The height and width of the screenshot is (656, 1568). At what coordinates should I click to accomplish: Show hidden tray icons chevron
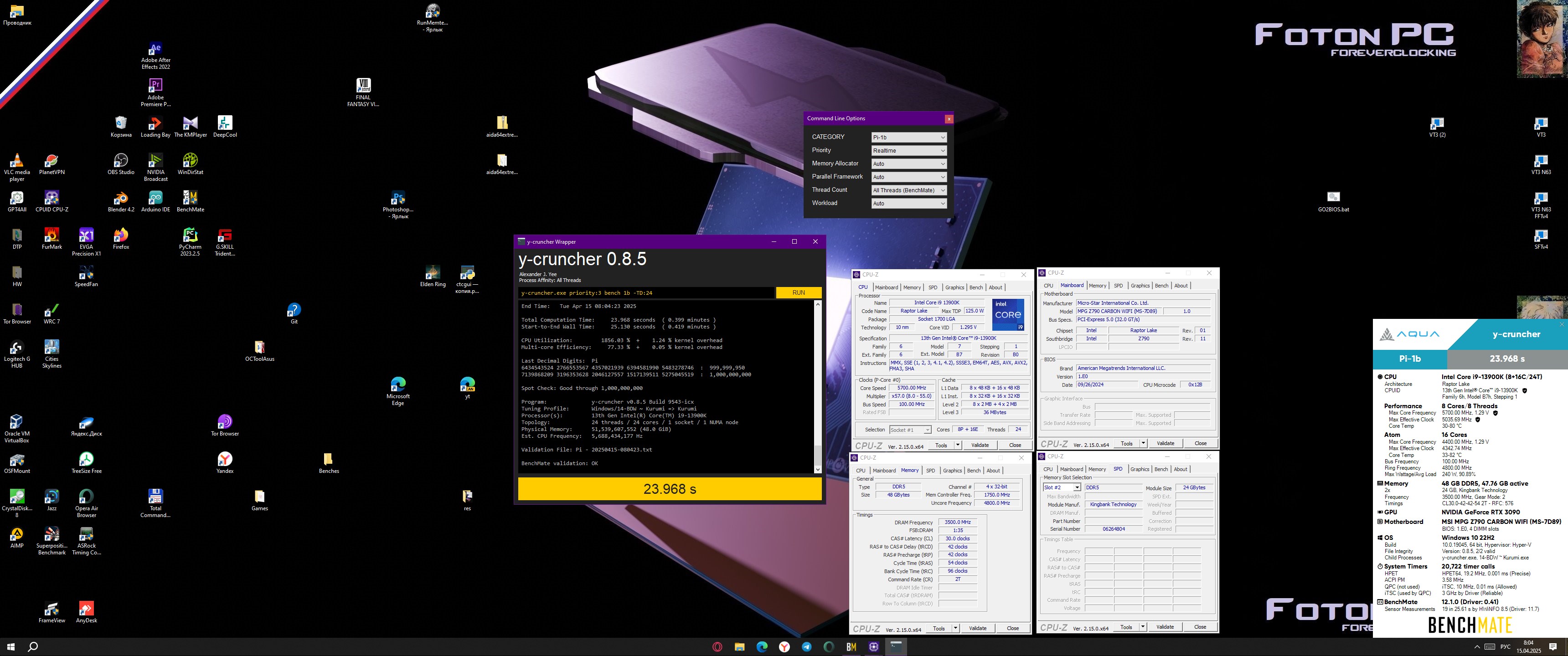coord(1477,646)
